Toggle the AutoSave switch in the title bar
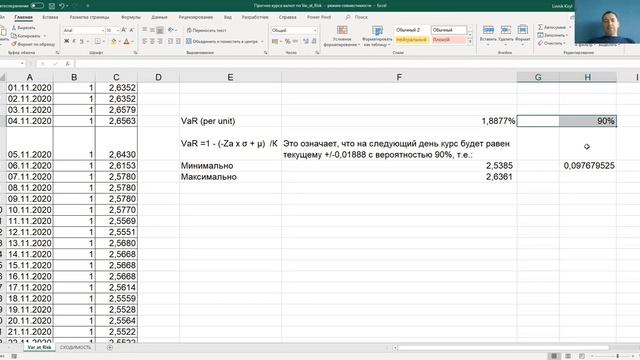Screen dimensions: 640x360 pos(37,6)
